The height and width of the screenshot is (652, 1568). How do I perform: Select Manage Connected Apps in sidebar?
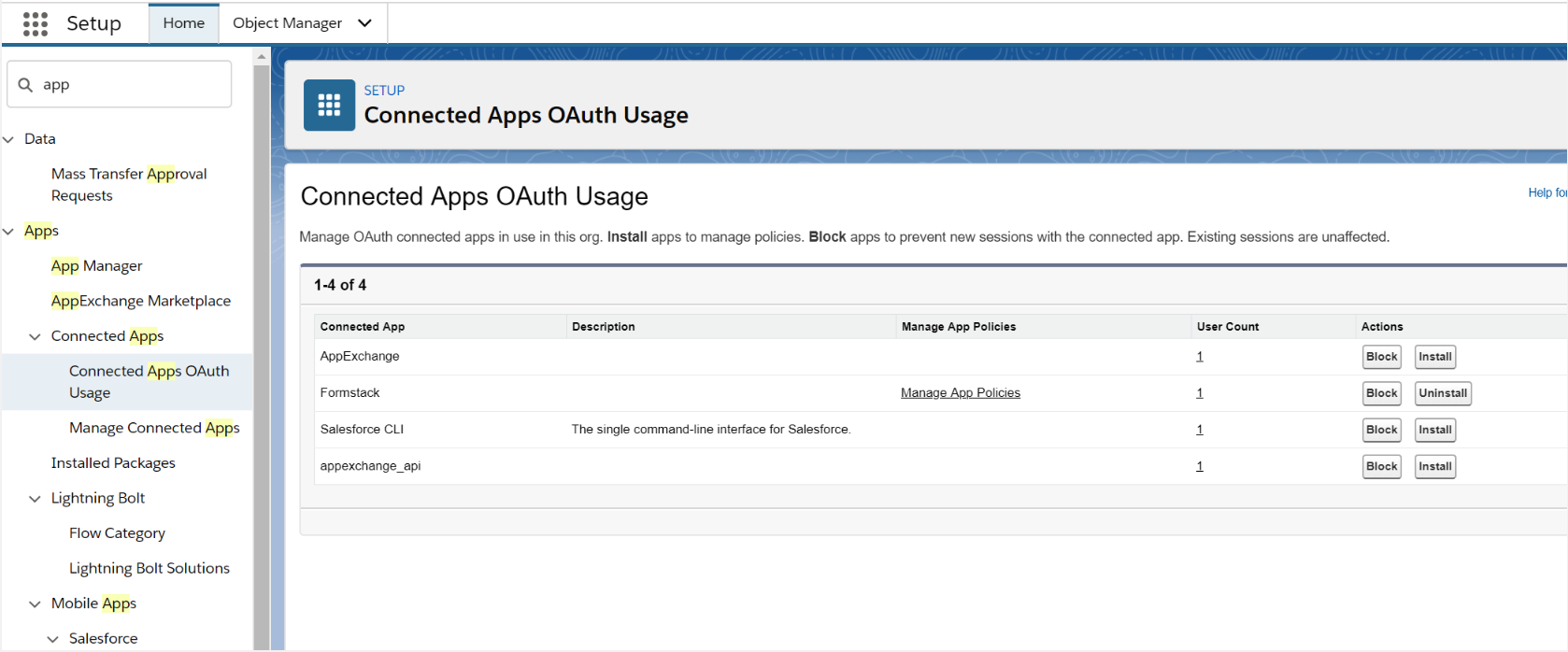(154, 428)
